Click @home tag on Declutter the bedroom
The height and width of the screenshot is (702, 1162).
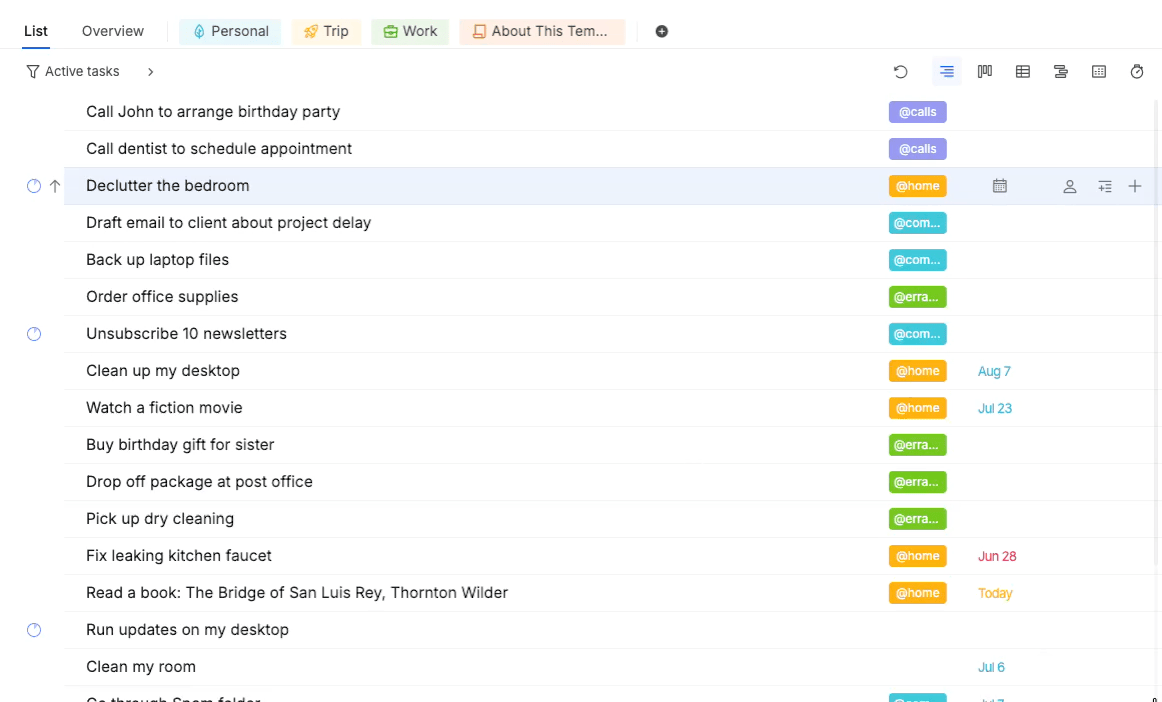[917, 186]
